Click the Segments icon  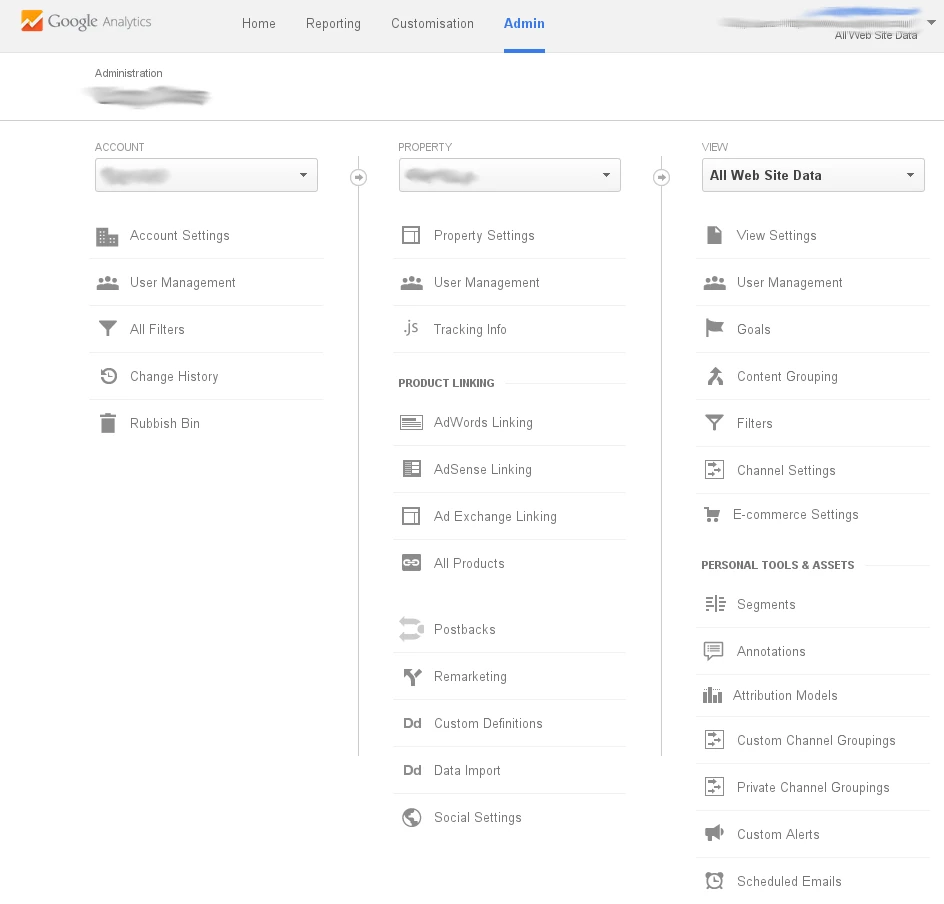pyautogui.click(x=715, y=604)
